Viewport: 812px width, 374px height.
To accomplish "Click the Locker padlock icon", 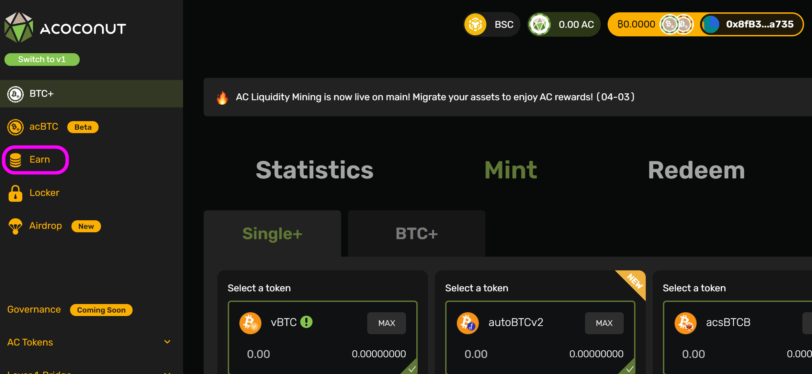I will (x=16, y=193).
